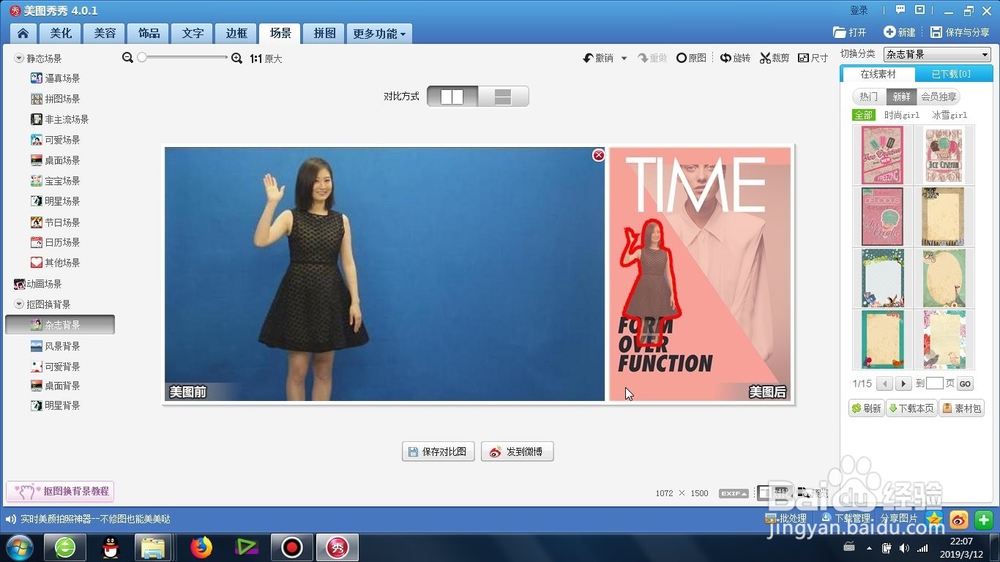Select the 全部 category tag
This screenshot has width=1000, height=562.
point(864,115)
